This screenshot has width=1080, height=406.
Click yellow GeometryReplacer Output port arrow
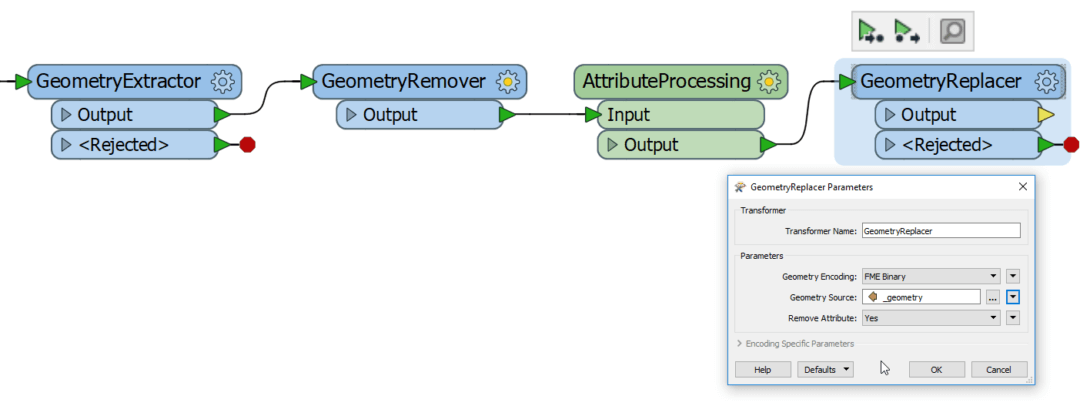(x=1046, y=114)
